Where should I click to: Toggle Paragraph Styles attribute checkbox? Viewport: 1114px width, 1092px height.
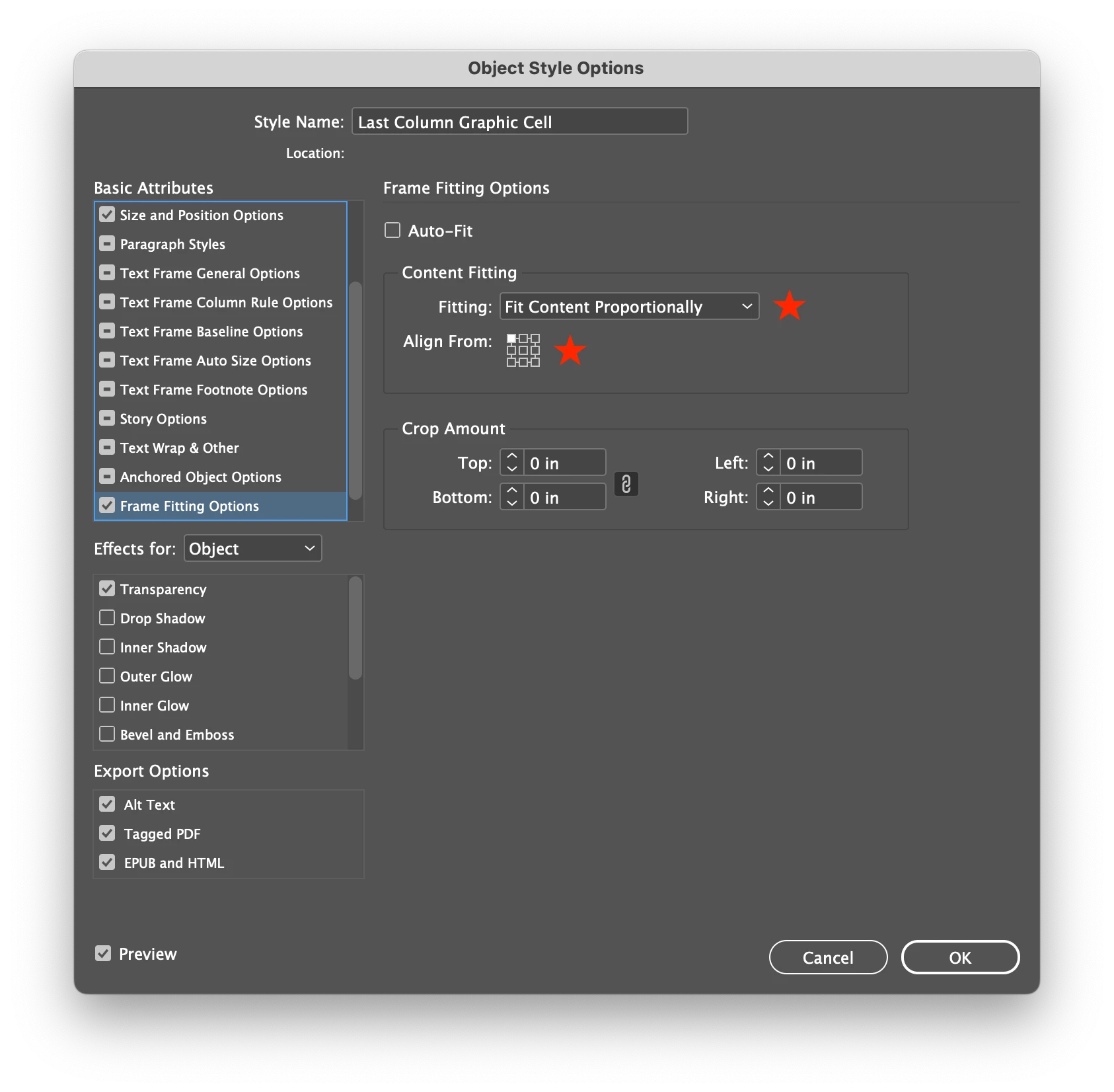pos(107,244)
